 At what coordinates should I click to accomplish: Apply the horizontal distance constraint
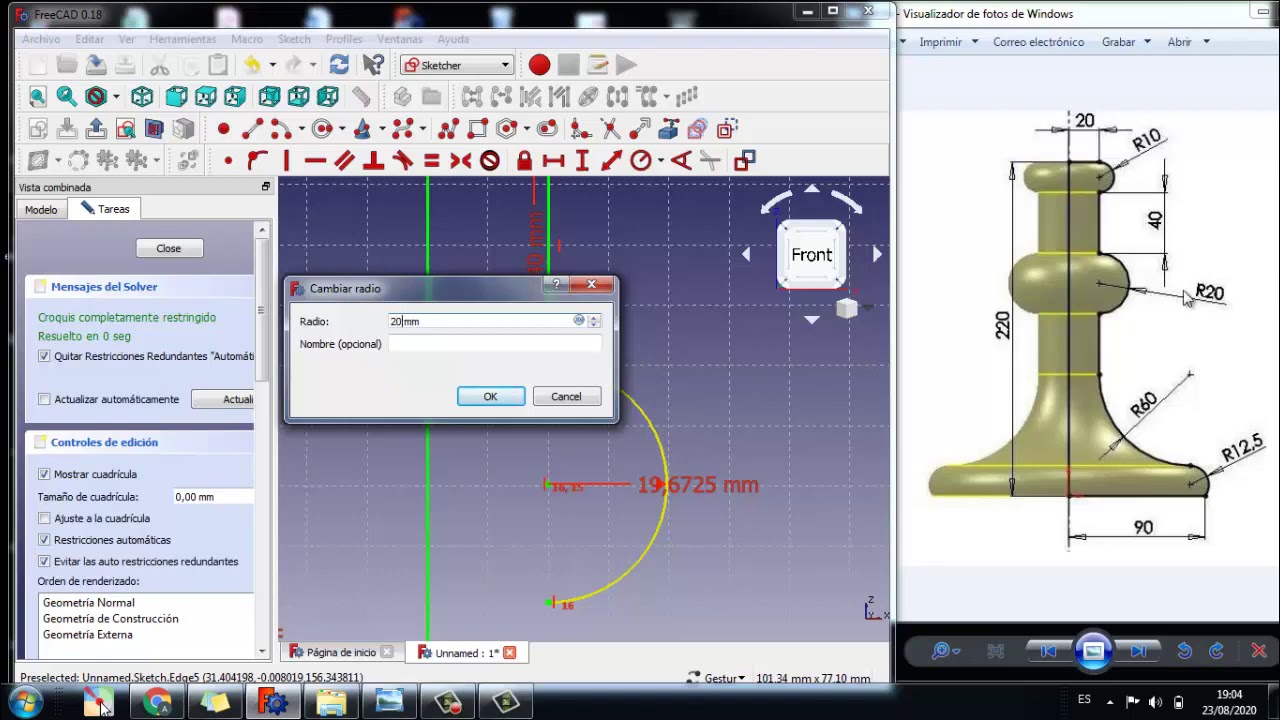[x=553, y=161]
